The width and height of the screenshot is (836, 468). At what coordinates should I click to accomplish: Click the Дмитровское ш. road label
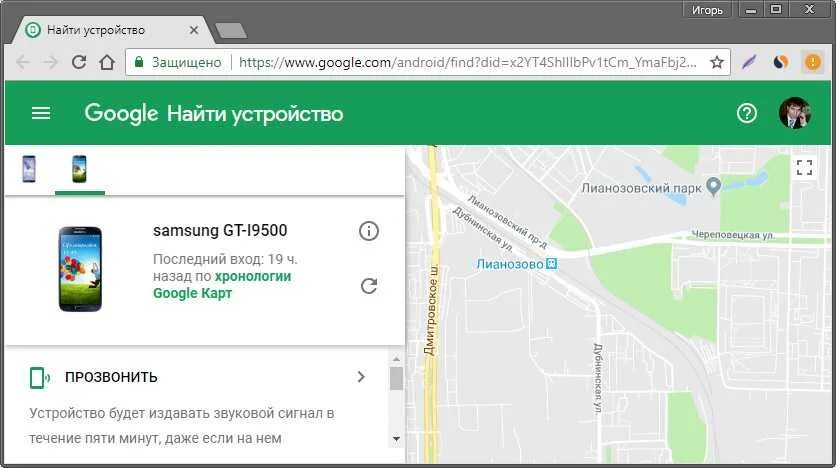[431, 309]
